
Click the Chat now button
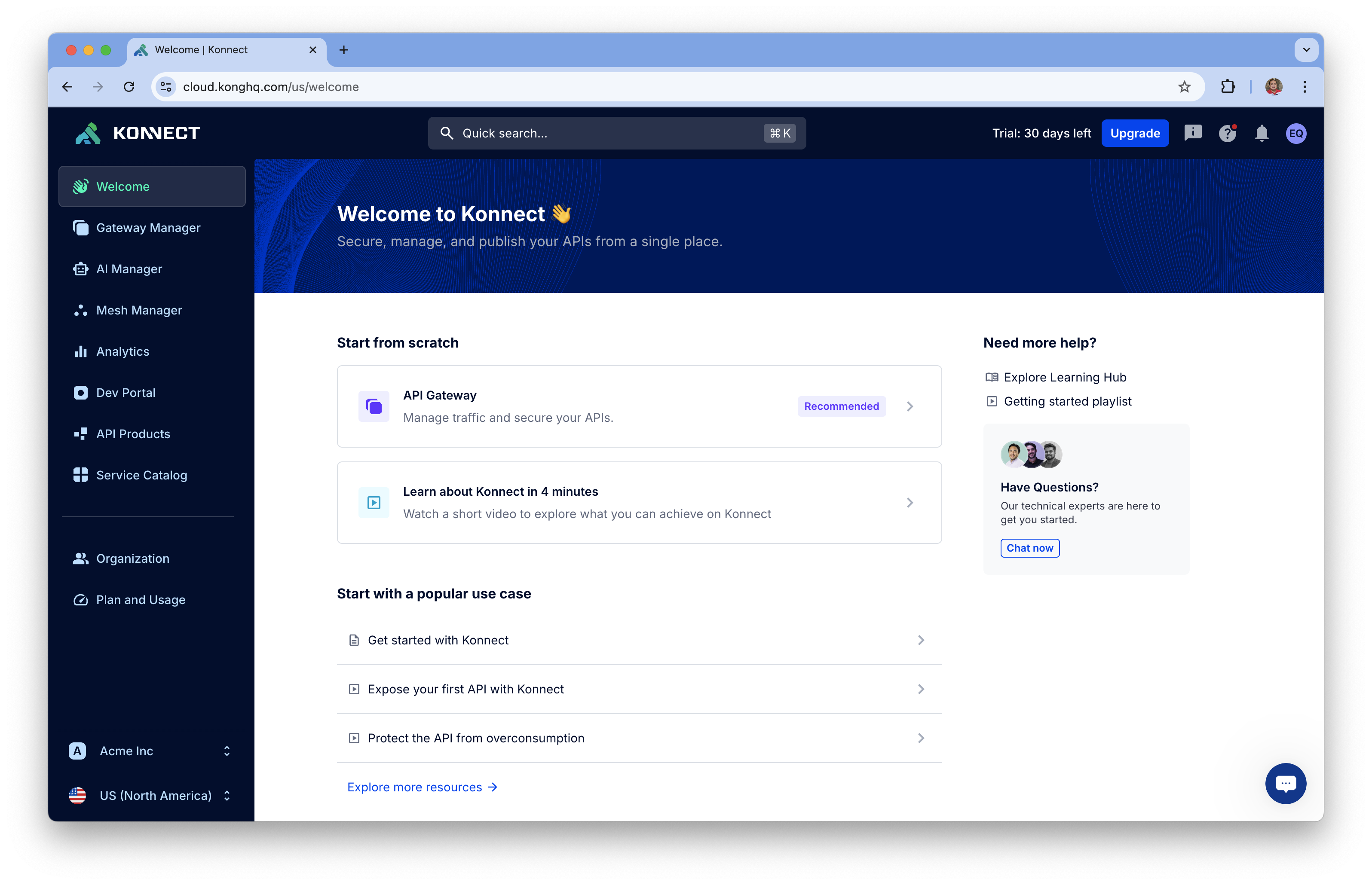coord(1029,548)
